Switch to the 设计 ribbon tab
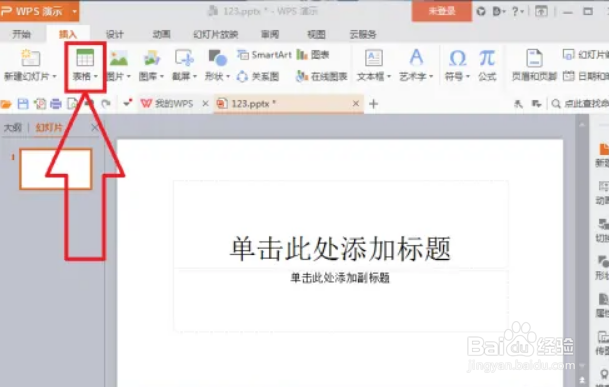 115,35
